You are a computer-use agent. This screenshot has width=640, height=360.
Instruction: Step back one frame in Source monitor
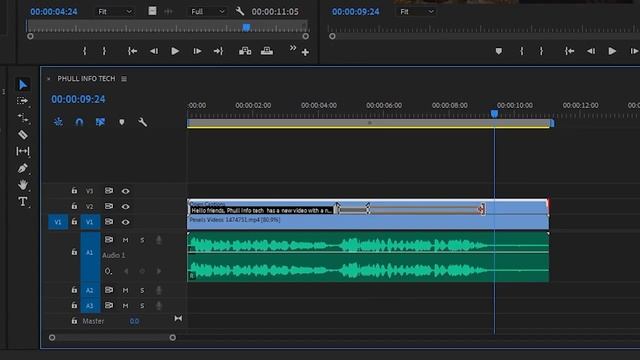(x=154, y=51)
